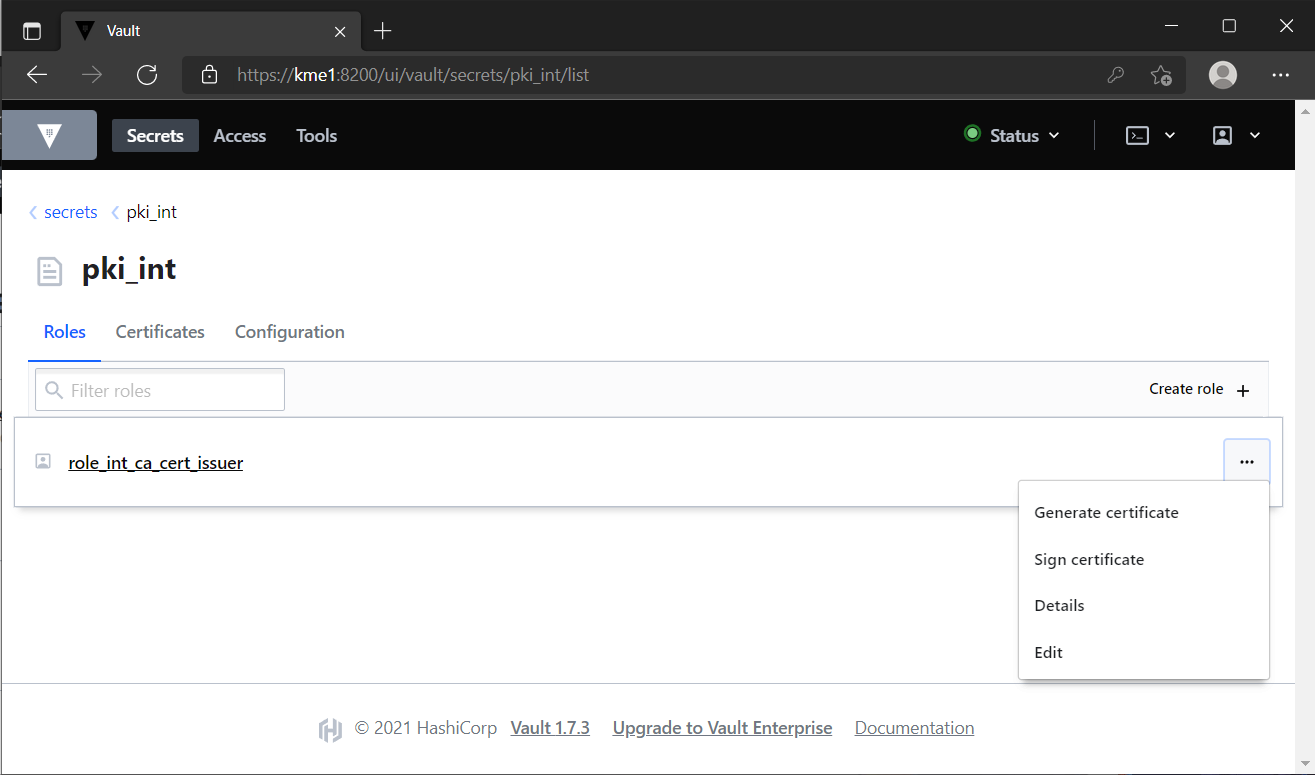Viewport: 1315px width, 775px height.
Task: Switch to the Certificates tab
Action: [x=160, y=332]
